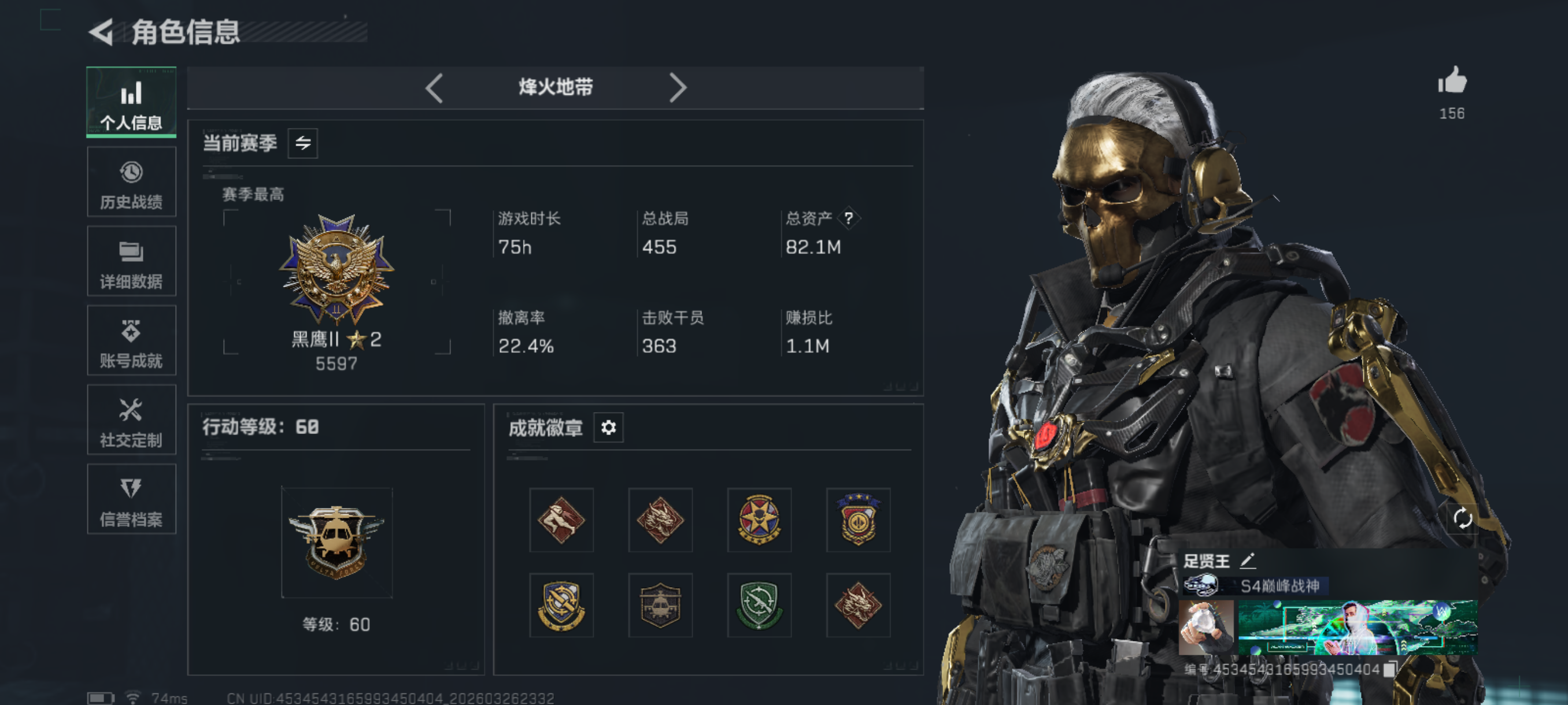Go back using the arrow beside 角色信息

click(x=102, y=32)
